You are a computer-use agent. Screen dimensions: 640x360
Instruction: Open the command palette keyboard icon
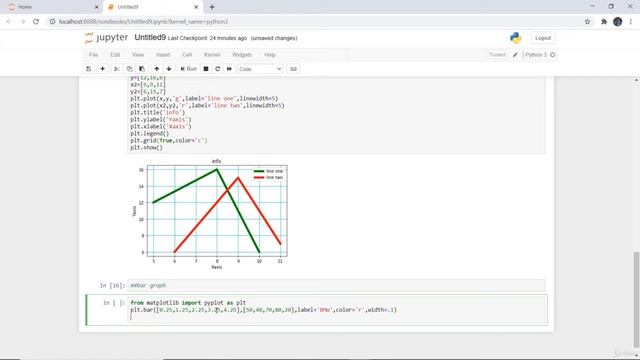coord(293,69)
